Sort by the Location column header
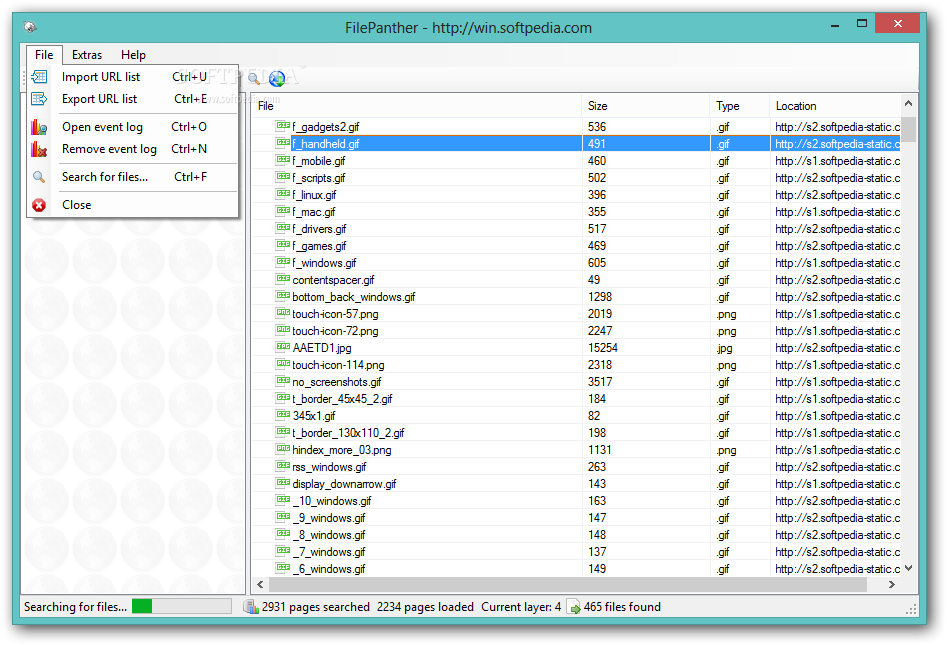Image resolution: width=947 pixels, height=645 pixels. (x=835, y=106)
